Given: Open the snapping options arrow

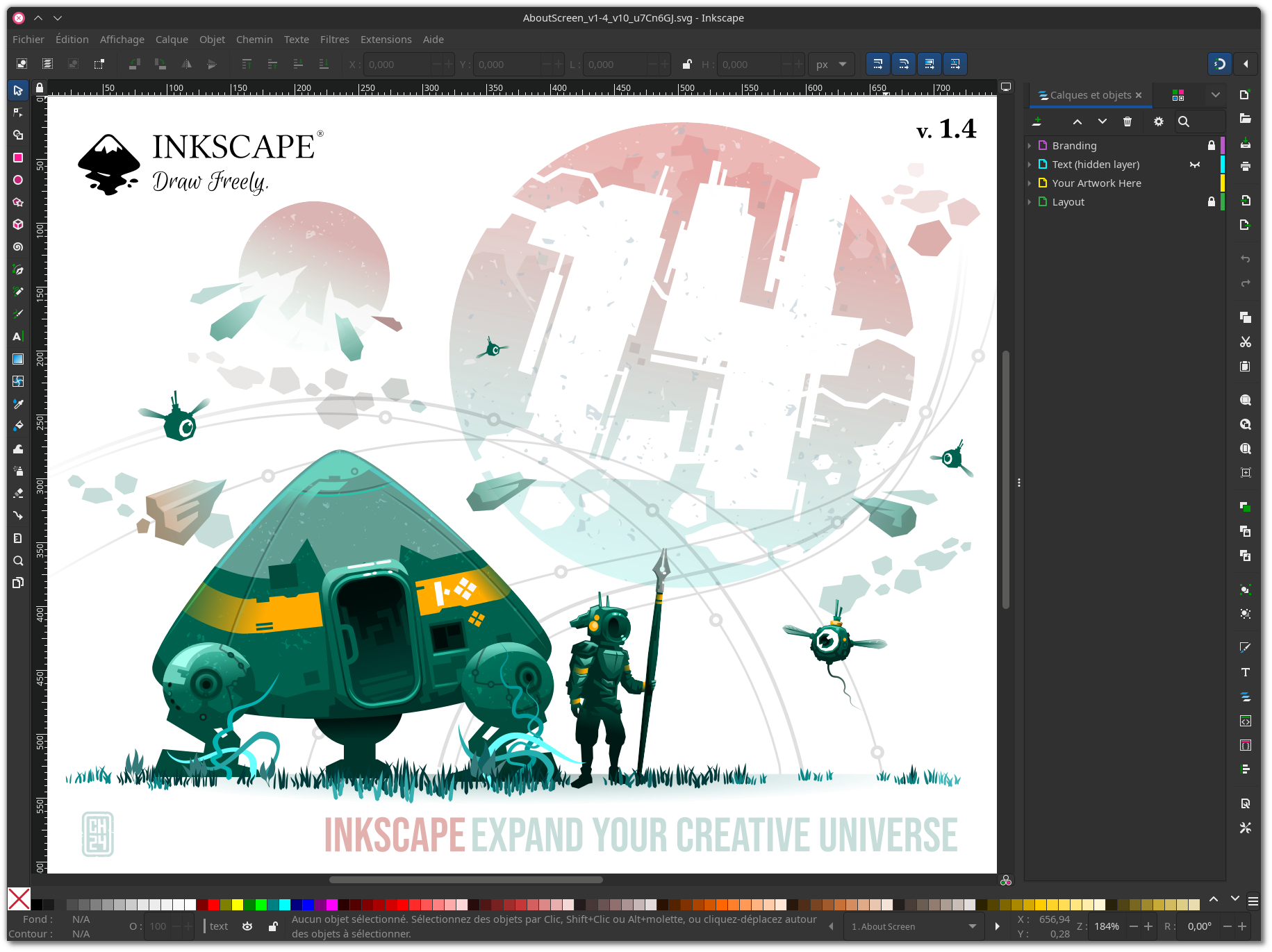Looking at the screenshot, I should [x=1246, y=64].
